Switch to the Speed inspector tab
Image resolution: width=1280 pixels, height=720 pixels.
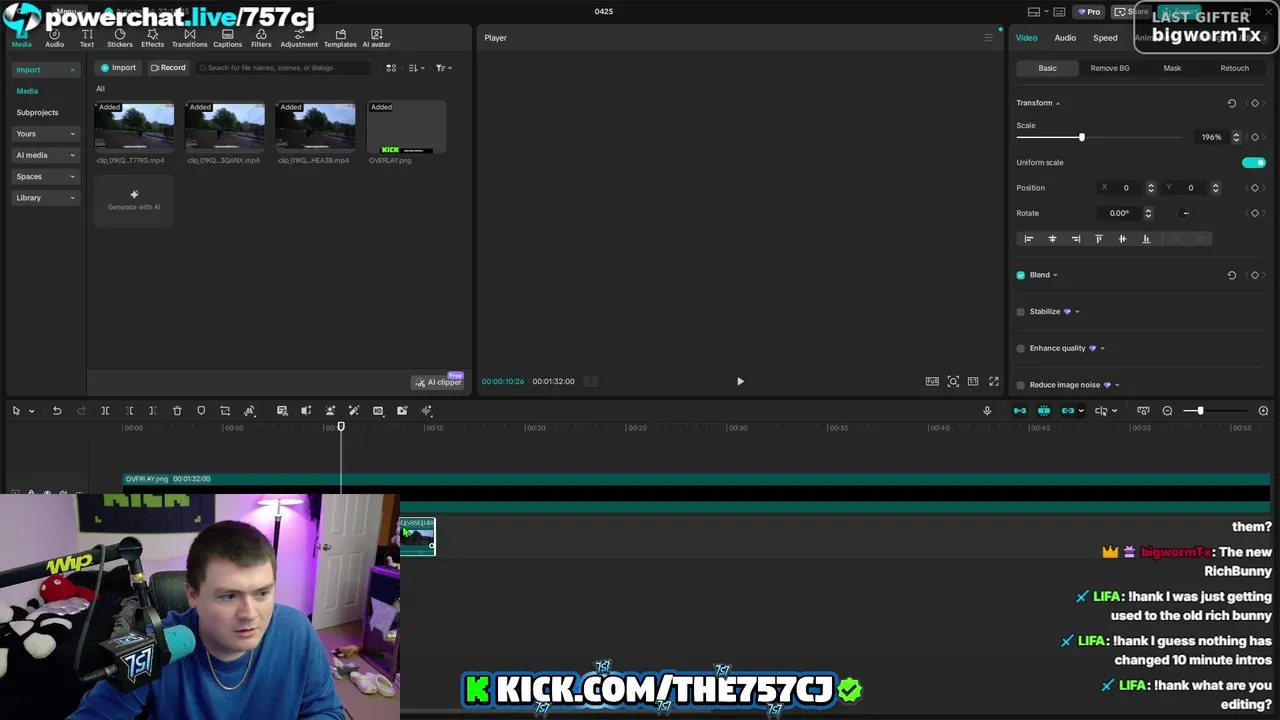coord(1105,38)
